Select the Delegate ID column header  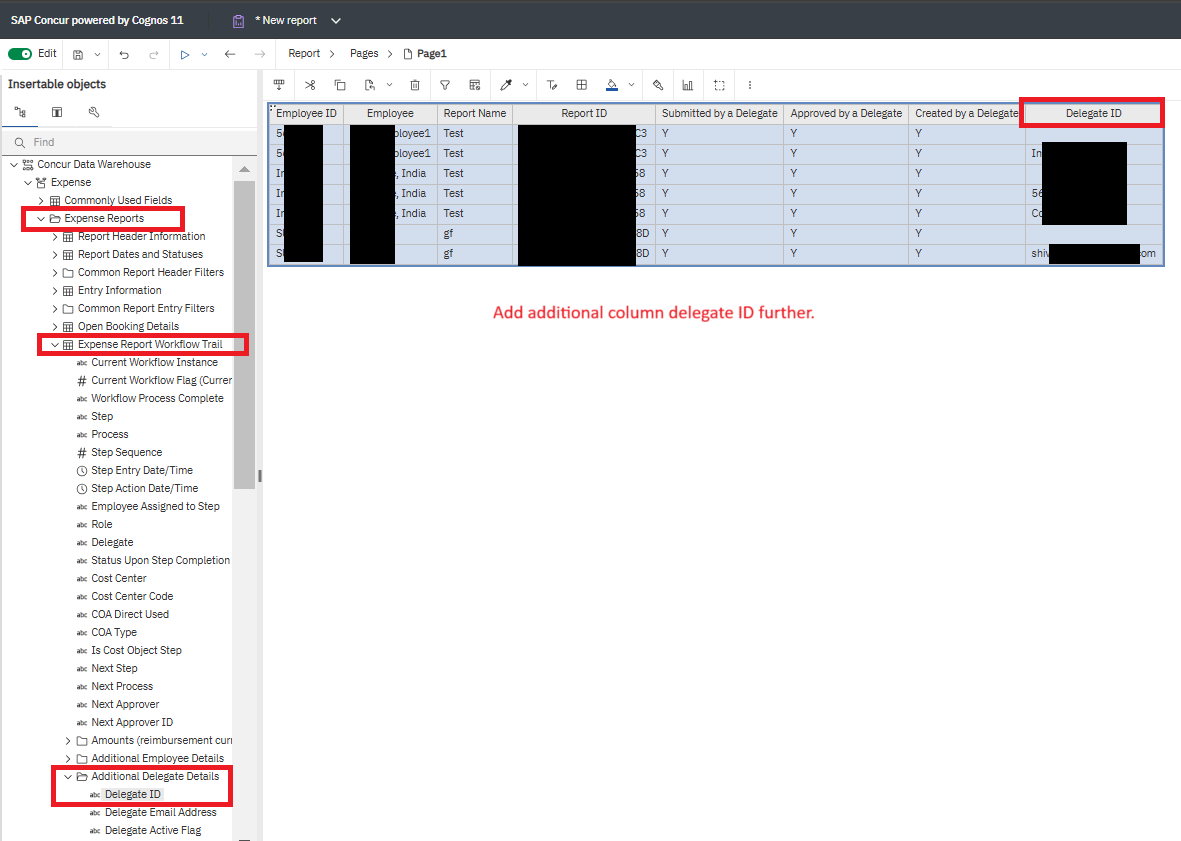[1093, 114]
